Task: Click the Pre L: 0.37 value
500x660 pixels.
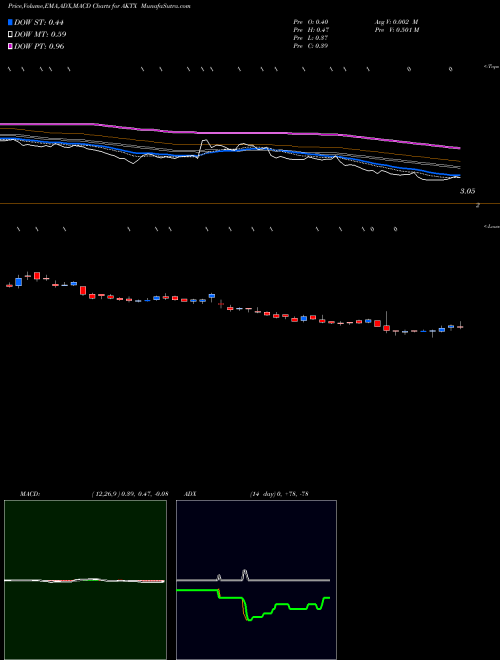Action: pos(311,38)
